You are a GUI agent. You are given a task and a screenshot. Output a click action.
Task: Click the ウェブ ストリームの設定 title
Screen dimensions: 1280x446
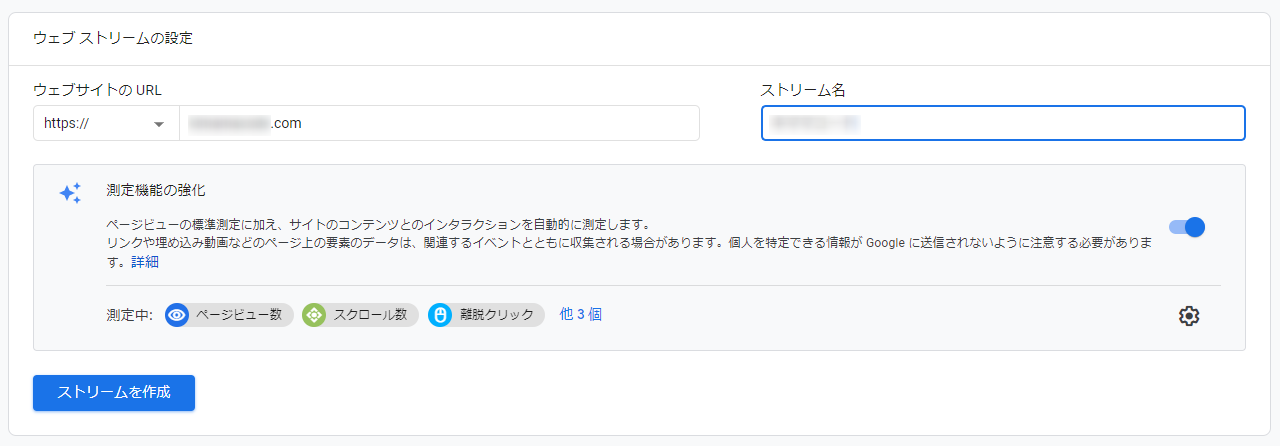click(x=113, y=38)
